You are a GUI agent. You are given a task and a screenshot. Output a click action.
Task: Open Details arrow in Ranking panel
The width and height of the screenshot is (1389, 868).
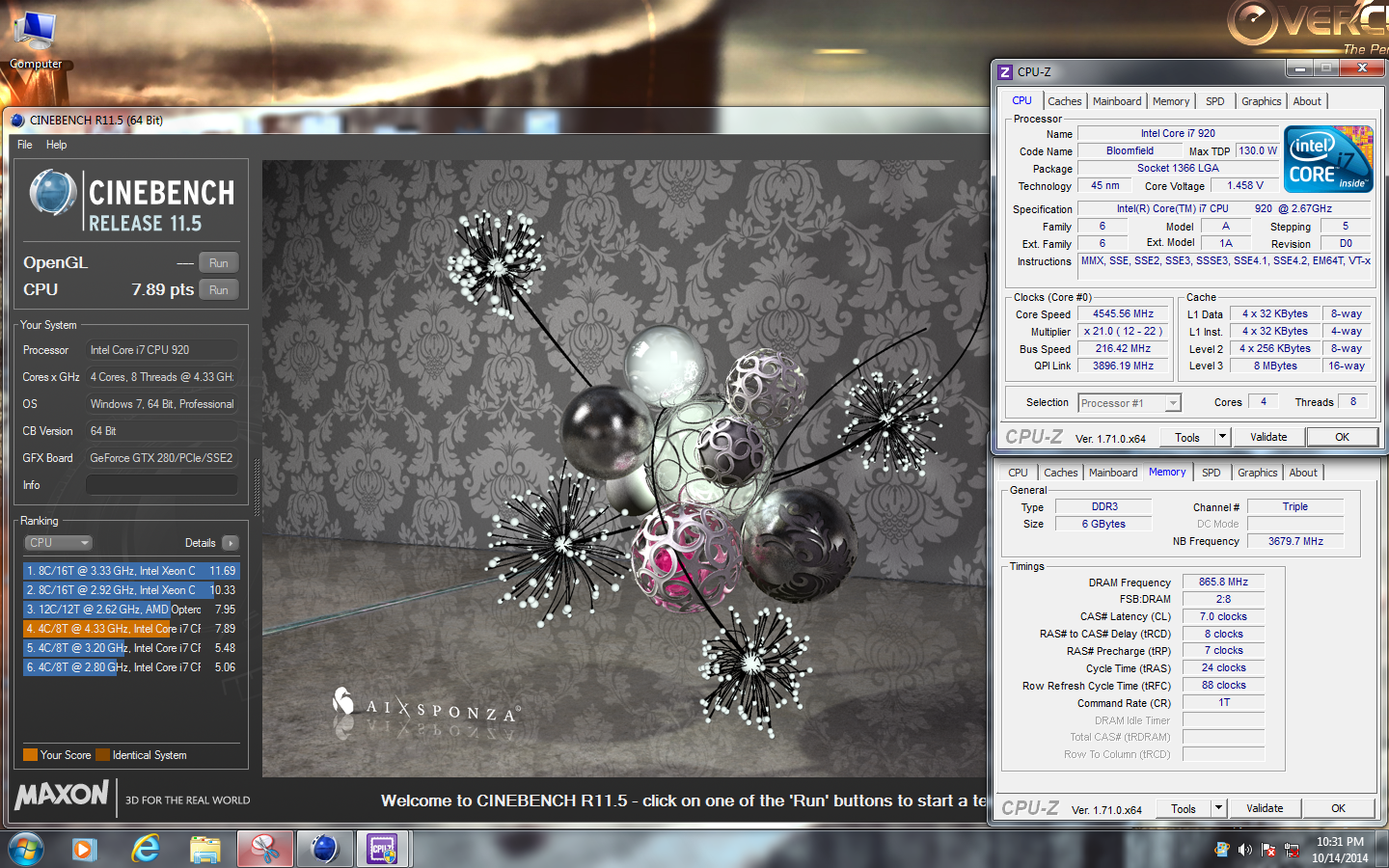[x=231, y=543]
